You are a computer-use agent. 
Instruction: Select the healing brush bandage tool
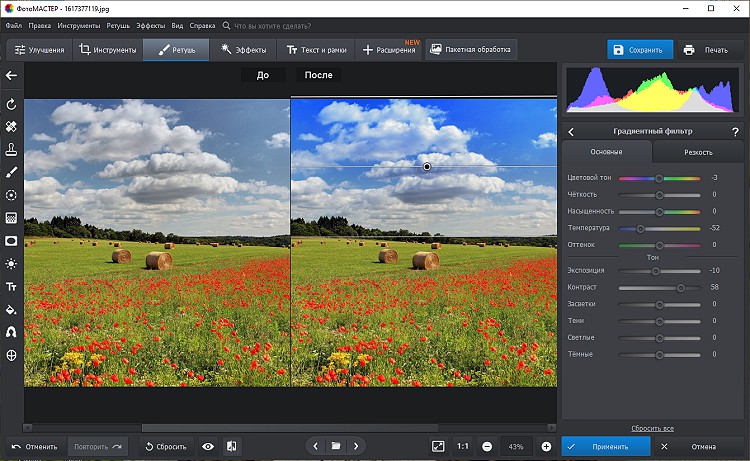(x=12, y=127)
